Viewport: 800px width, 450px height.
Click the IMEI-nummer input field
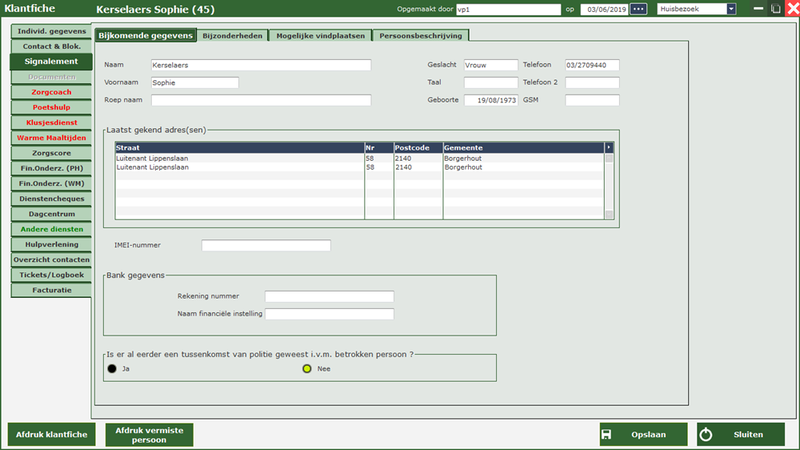coord(265,245)
